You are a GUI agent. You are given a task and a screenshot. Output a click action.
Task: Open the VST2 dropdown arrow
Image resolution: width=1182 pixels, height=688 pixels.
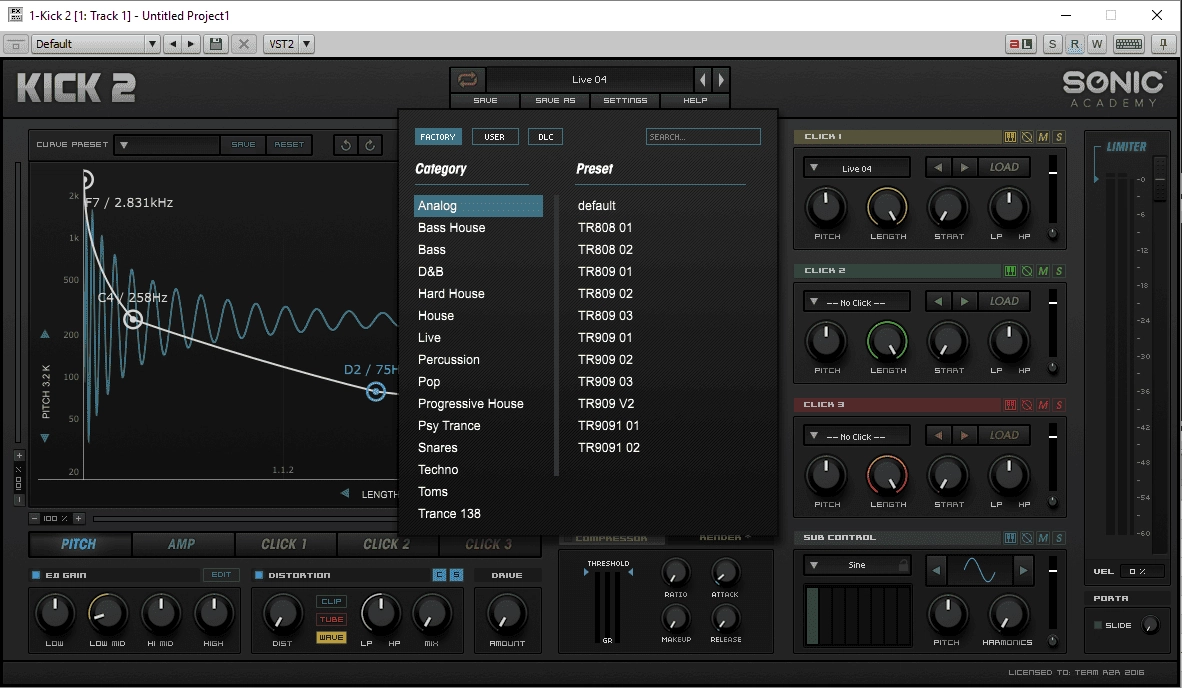click(x=307, y=44)
